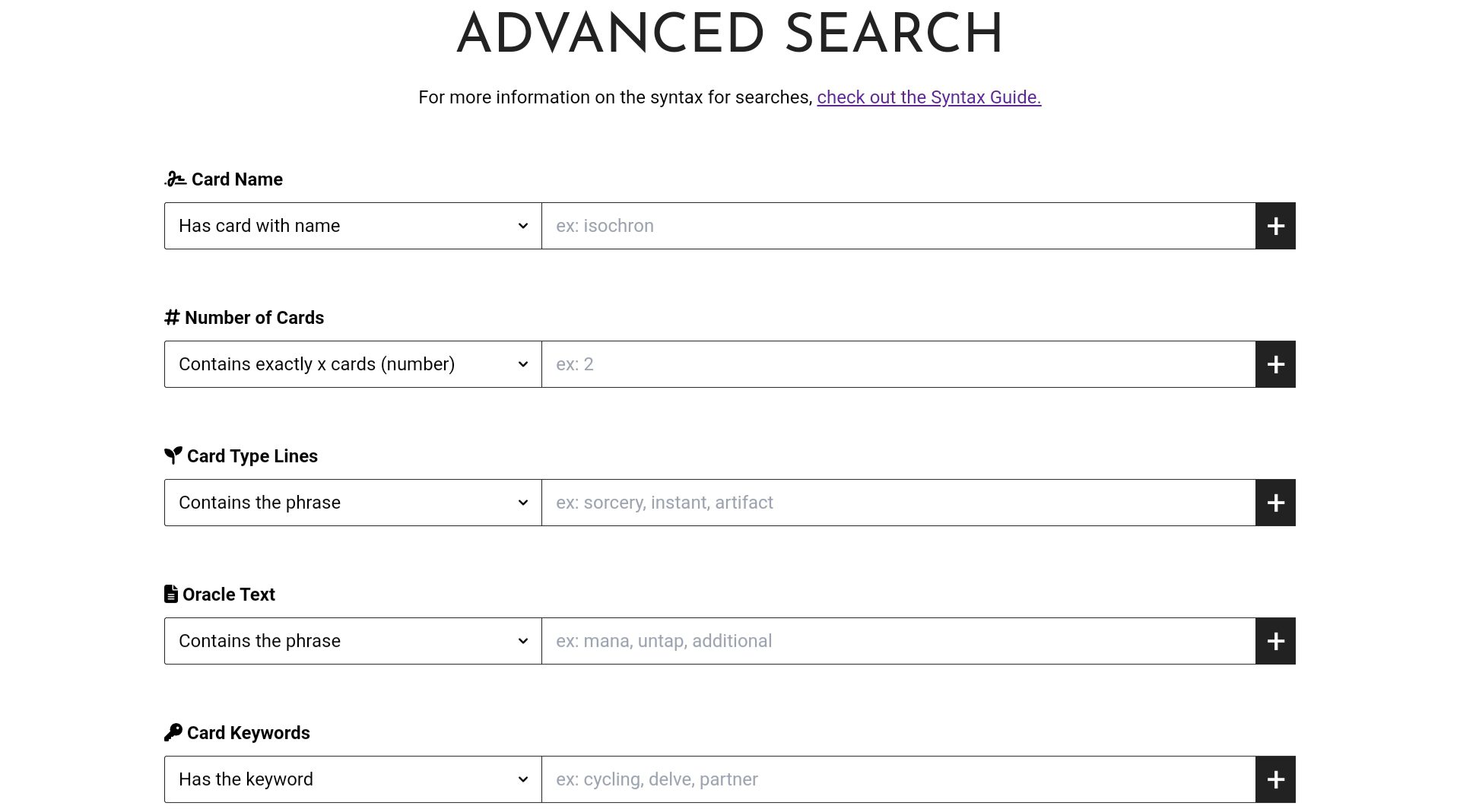Viewport: 1460px width, 812px height.
Task: Focus the keywords field showing 'ex: cycling'
Action: (898, 779)
